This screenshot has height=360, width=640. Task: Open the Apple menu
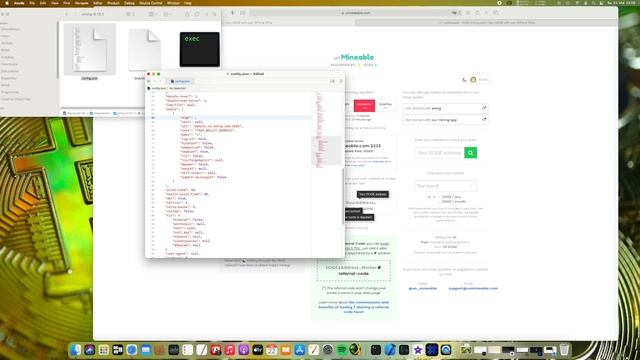tap(7, 3)
